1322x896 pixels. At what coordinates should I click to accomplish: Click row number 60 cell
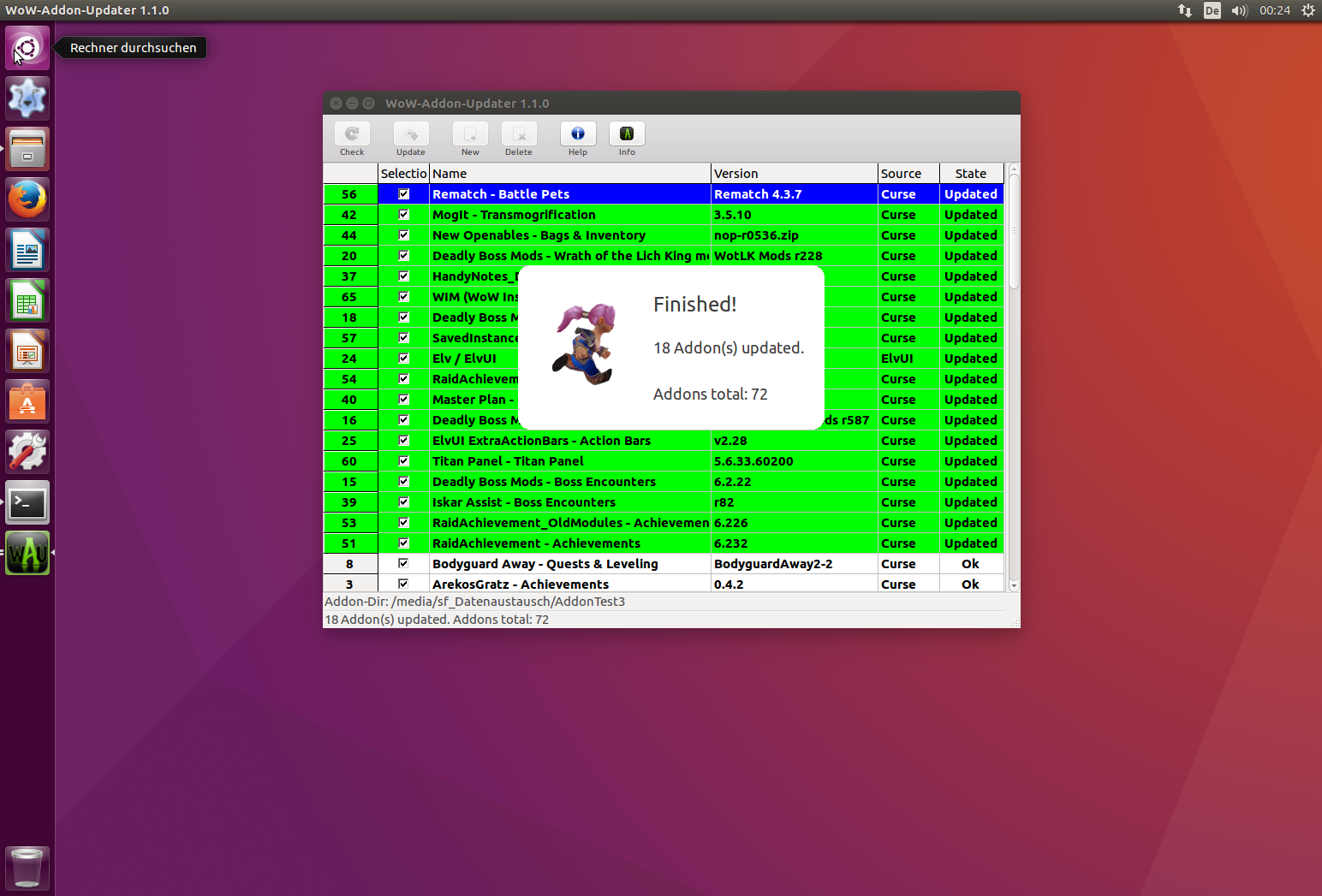[350, 461]
